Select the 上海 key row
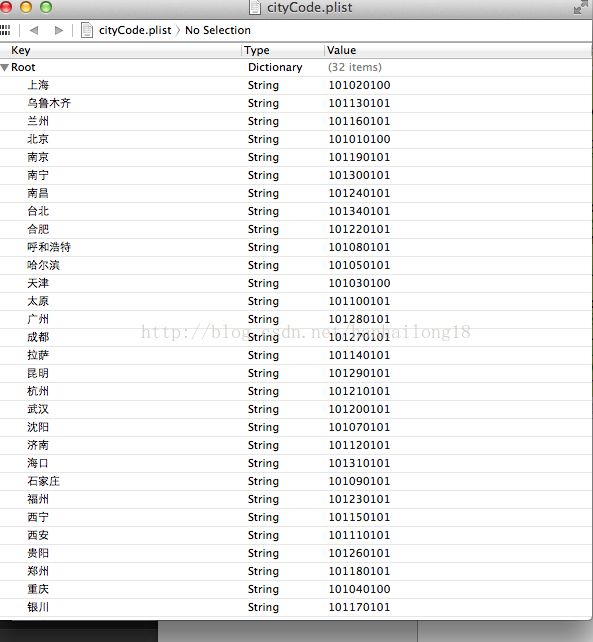593x642 pixels. click(x=38, y=85)
